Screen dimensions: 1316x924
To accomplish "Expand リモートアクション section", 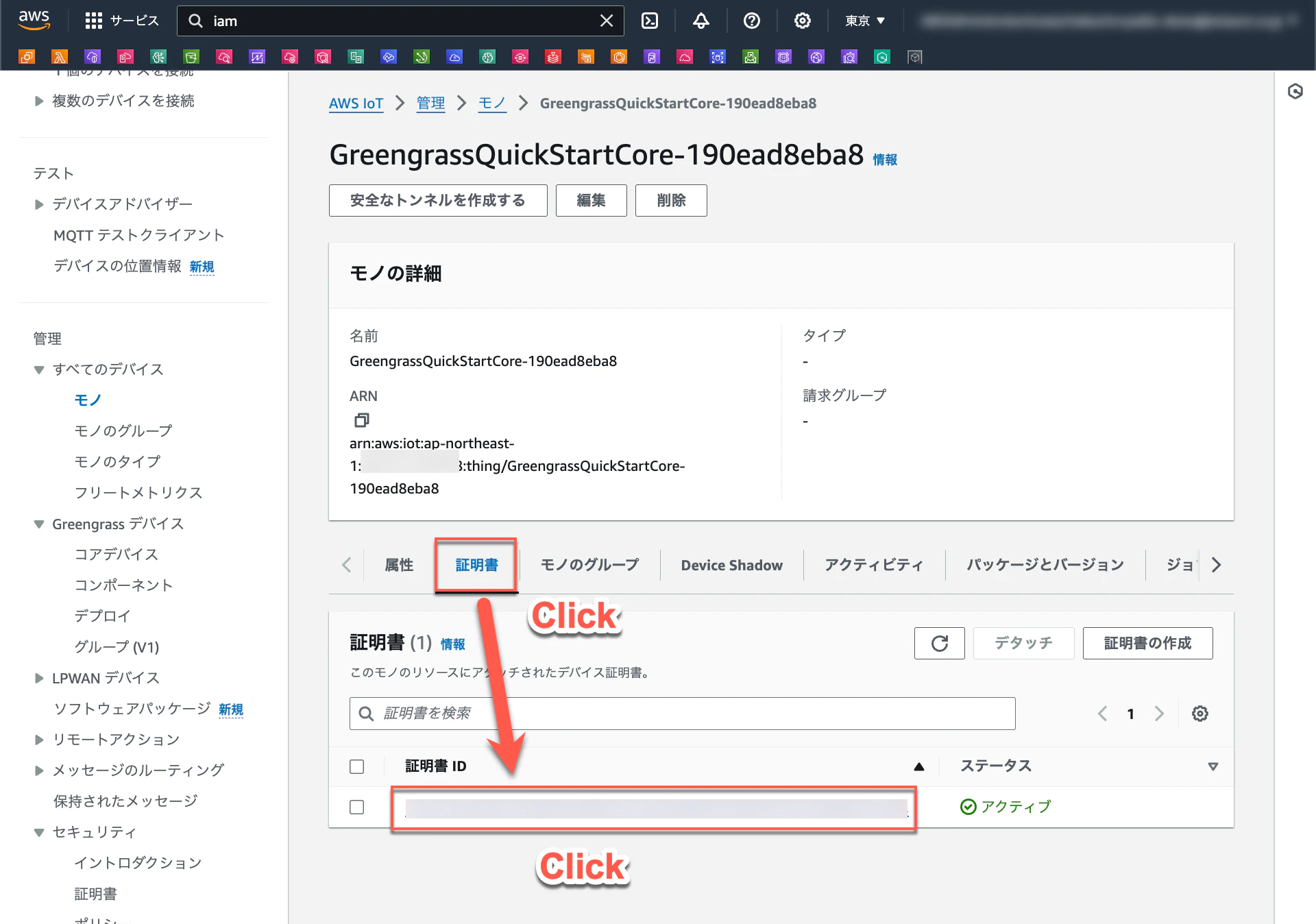I will 39,740.
